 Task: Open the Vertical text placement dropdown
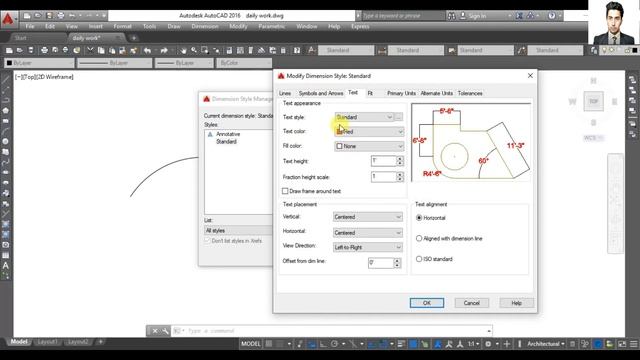point(368,217)
